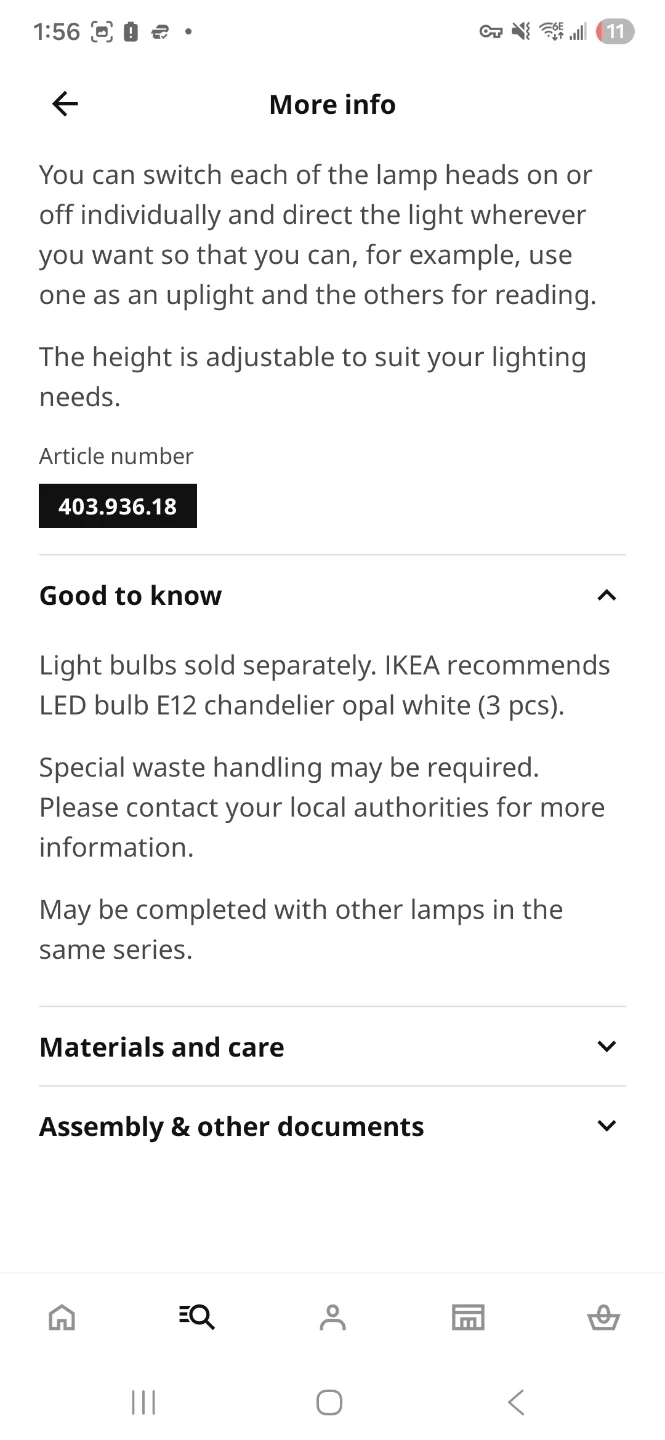Open the Materials and care section

[x=162, y=1047]
